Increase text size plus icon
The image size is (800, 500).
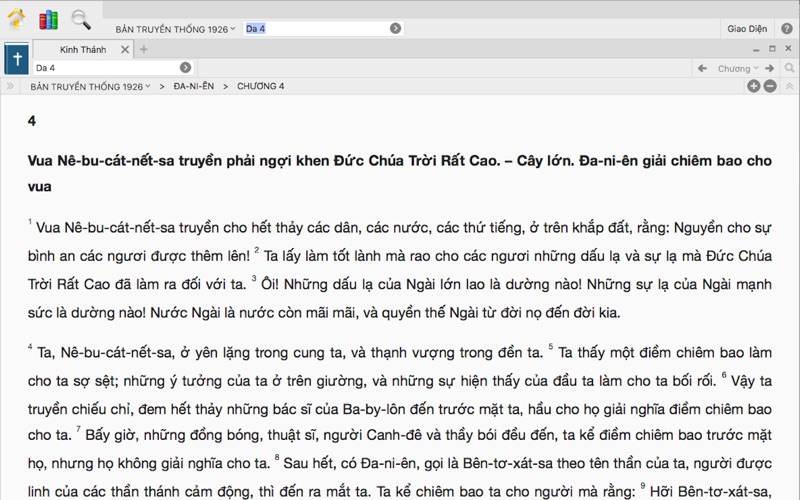(754, 86)
